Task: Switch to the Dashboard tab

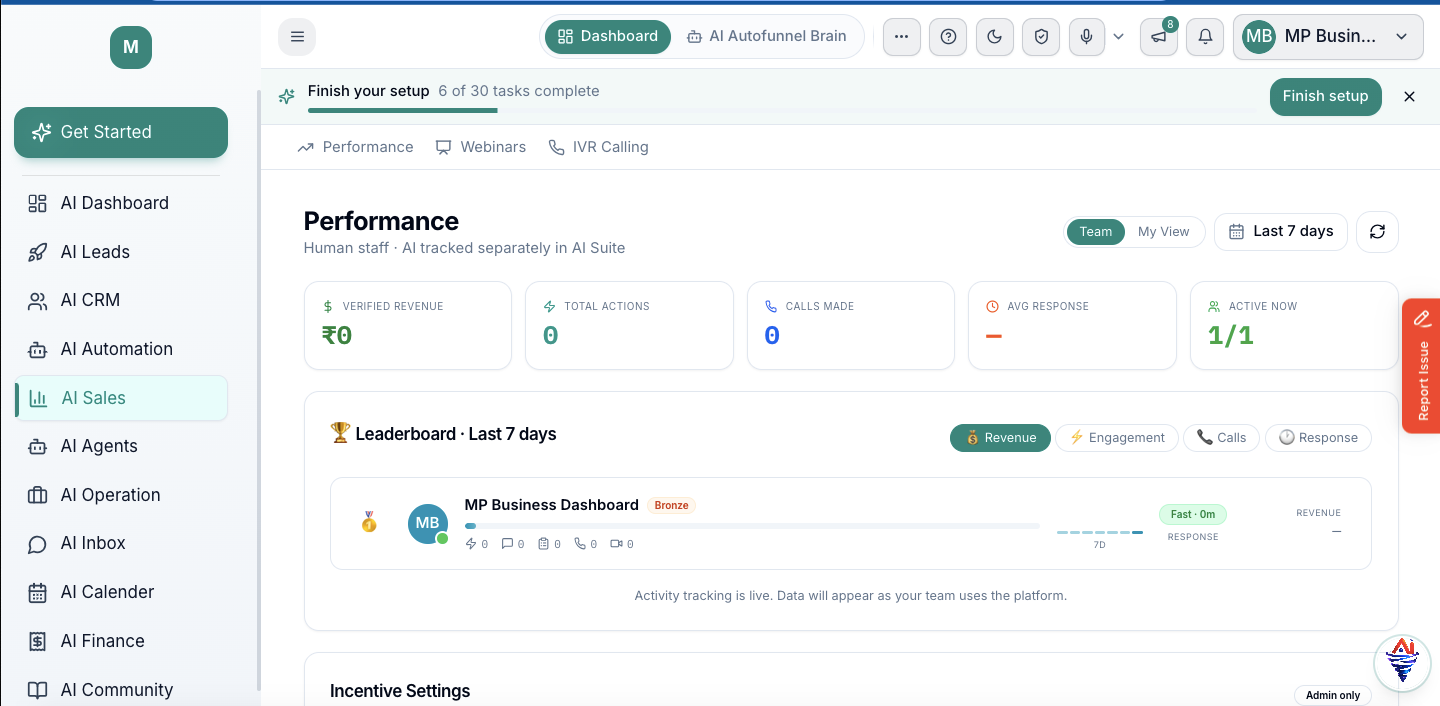Action: pos(608,36)
